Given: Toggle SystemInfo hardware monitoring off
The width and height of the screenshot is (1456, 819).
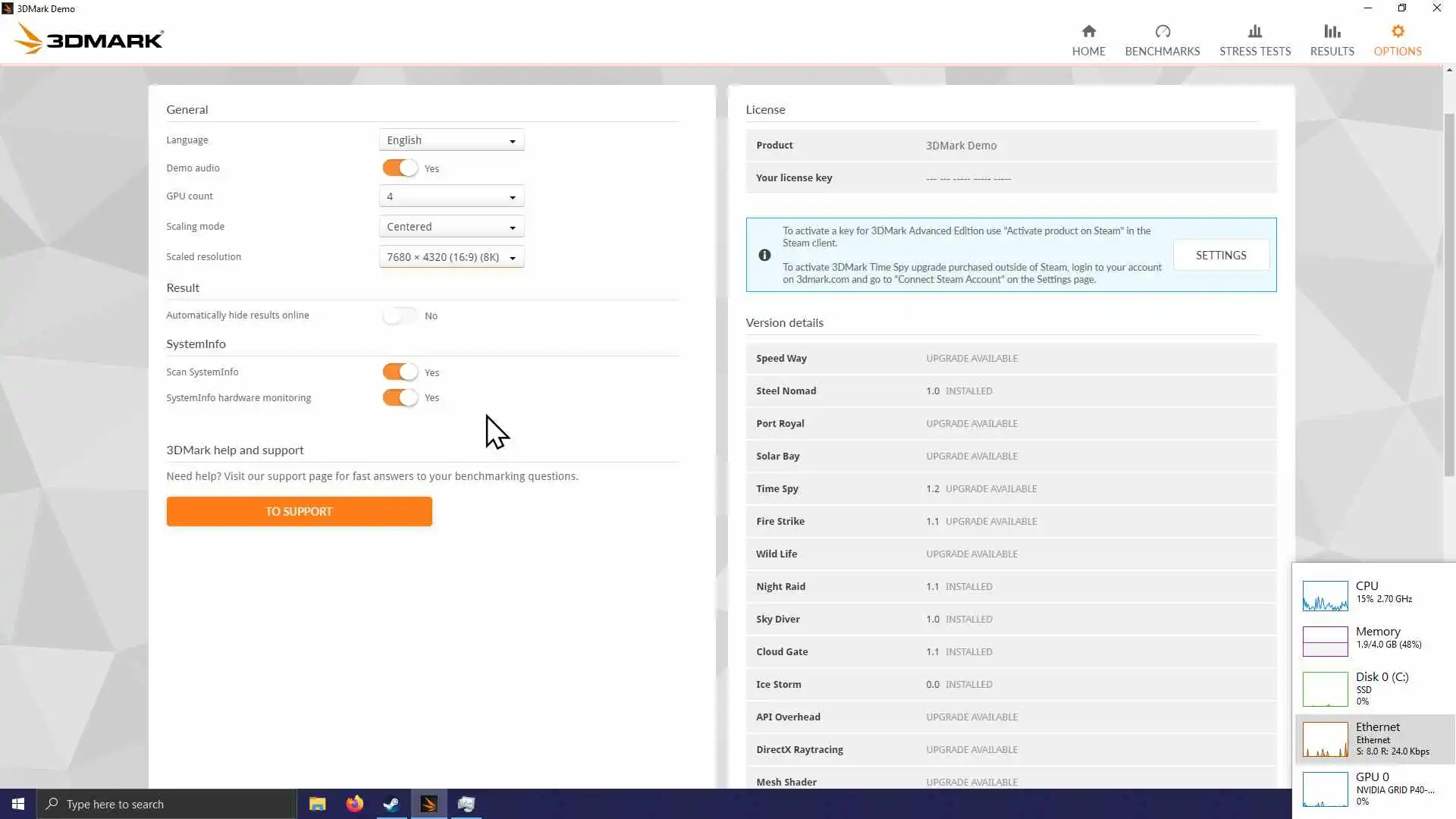Looking at the screenshot, I should 400,397.
